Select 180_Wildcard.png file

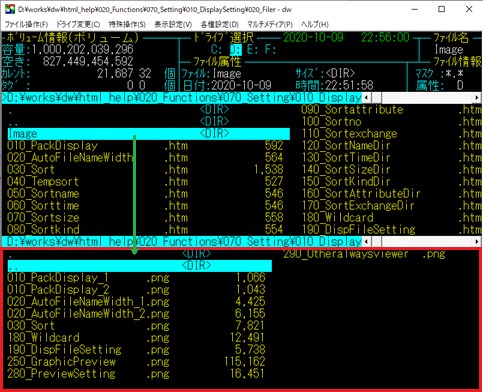136,338
